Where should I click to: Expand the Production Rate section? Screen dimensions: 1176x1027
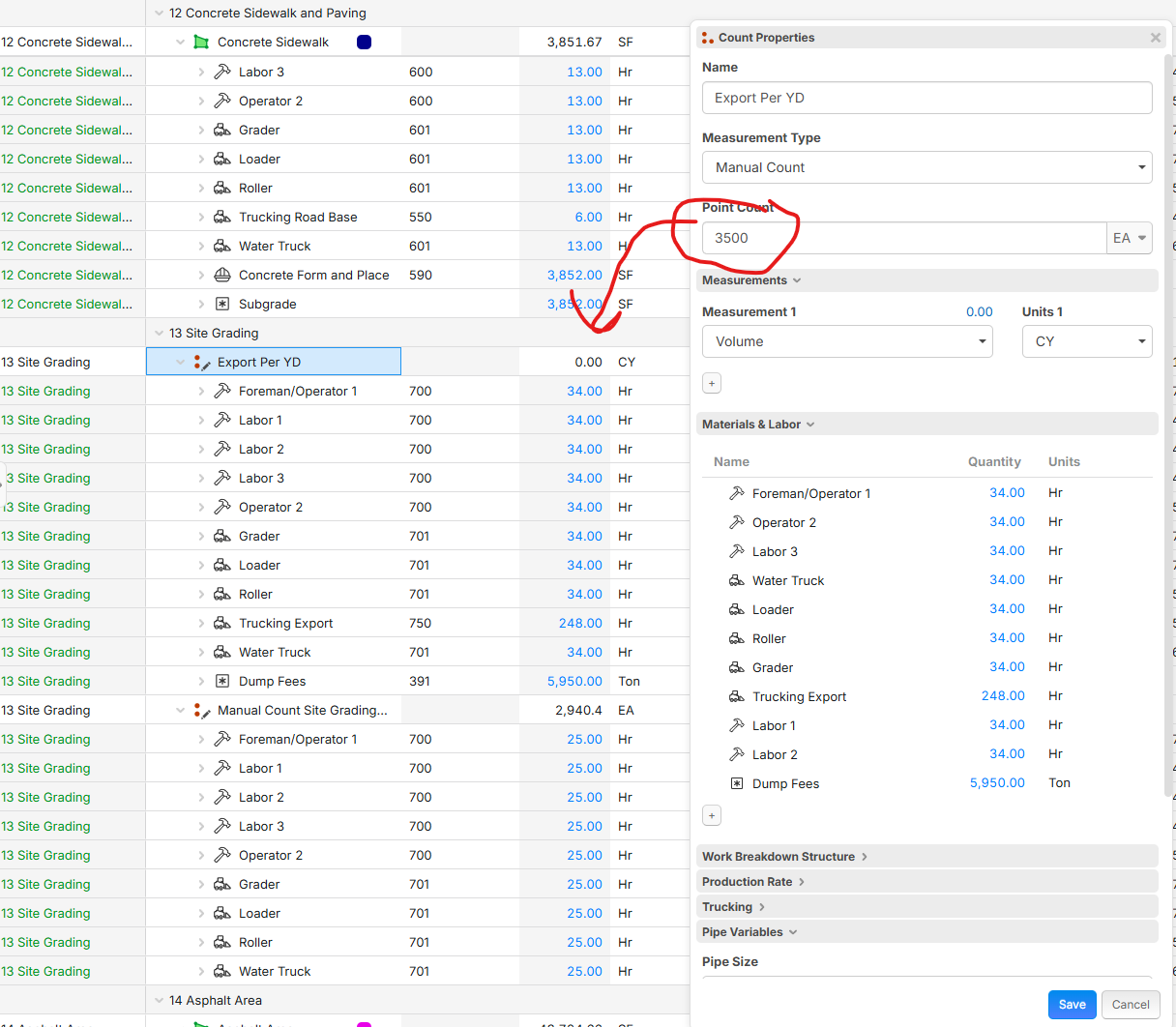click(753, 882)
